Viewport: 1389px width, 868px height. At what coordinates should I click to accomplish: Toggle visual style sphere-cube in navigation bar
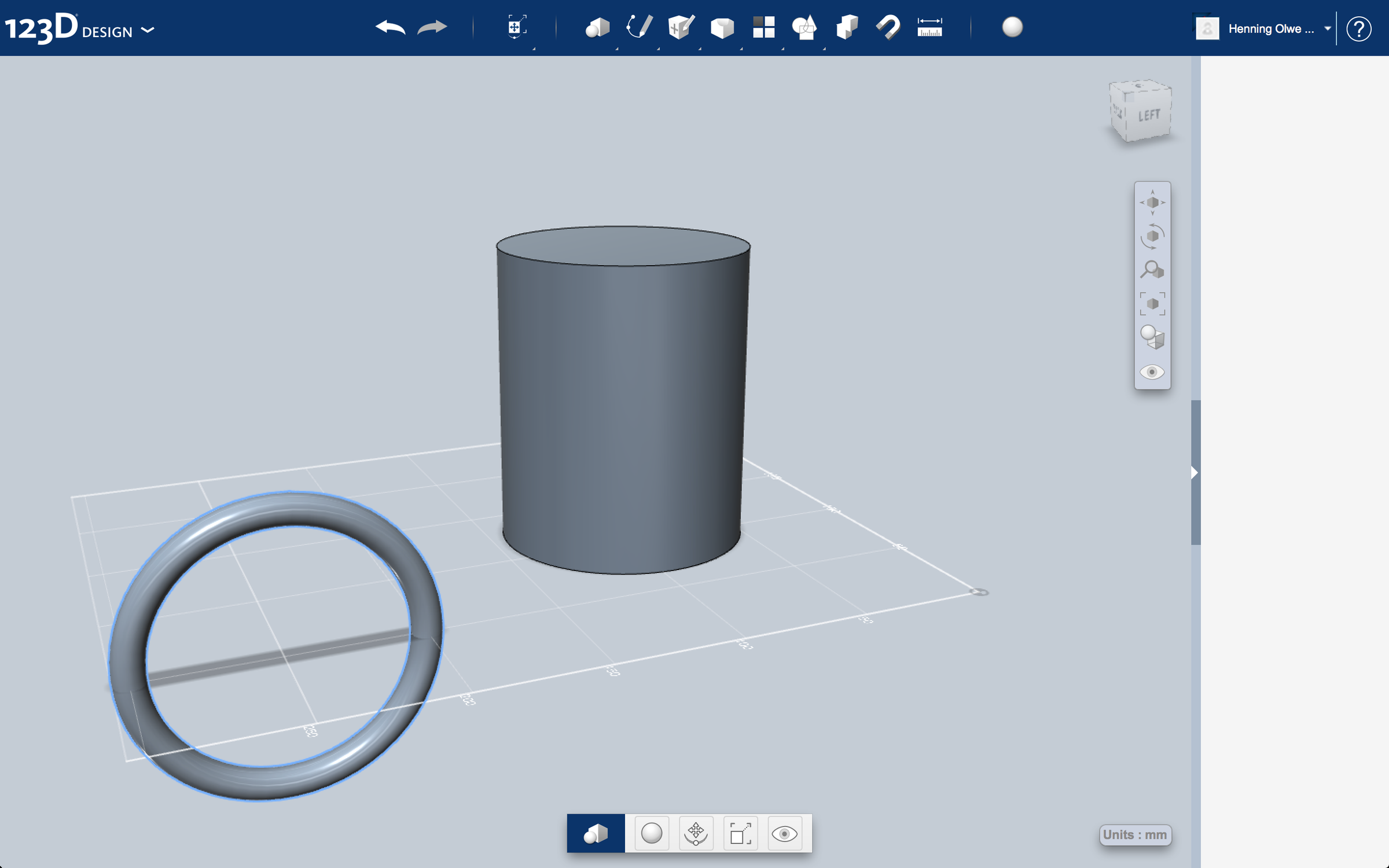coord(1152,337)
